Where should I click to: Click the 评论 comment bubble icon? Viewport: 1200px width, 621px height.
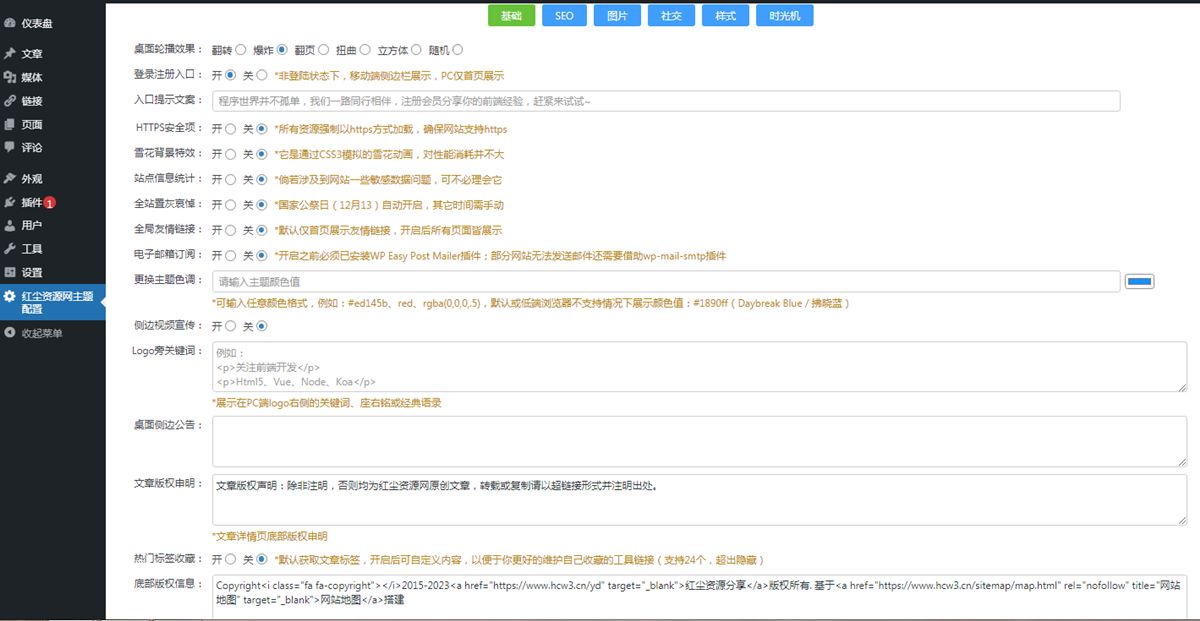coord(10,147)
